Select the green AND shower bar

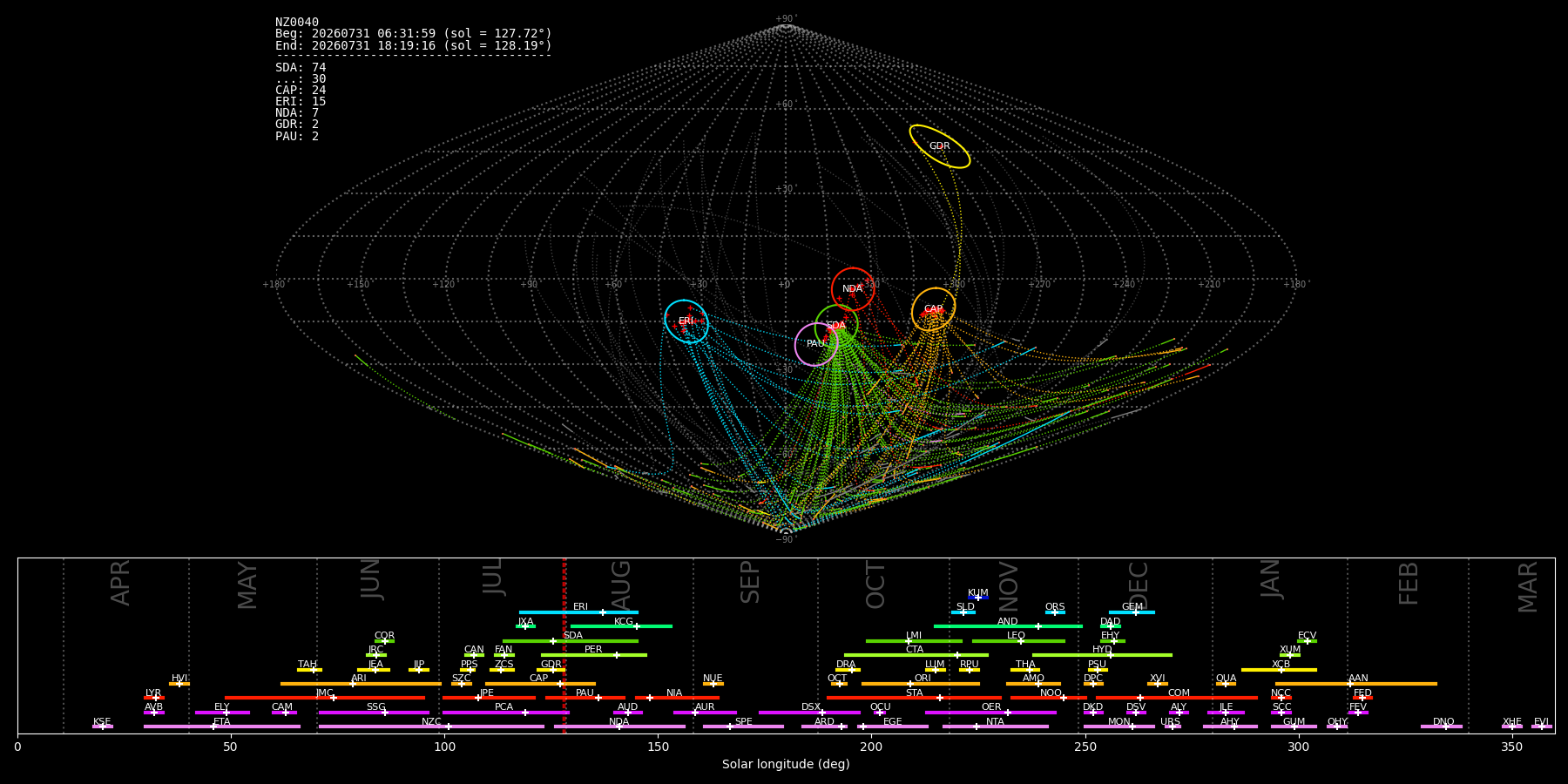[x=1008, y=626]
